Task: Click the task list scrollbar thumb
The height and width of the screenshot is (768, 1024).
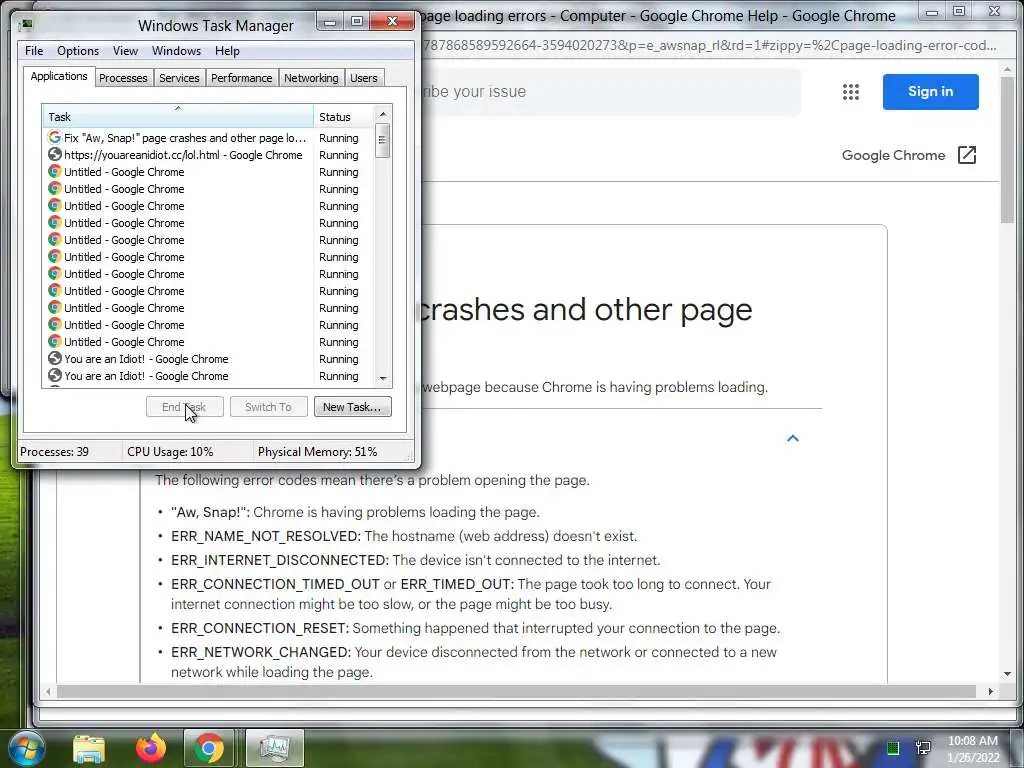Action: point(383,140)
